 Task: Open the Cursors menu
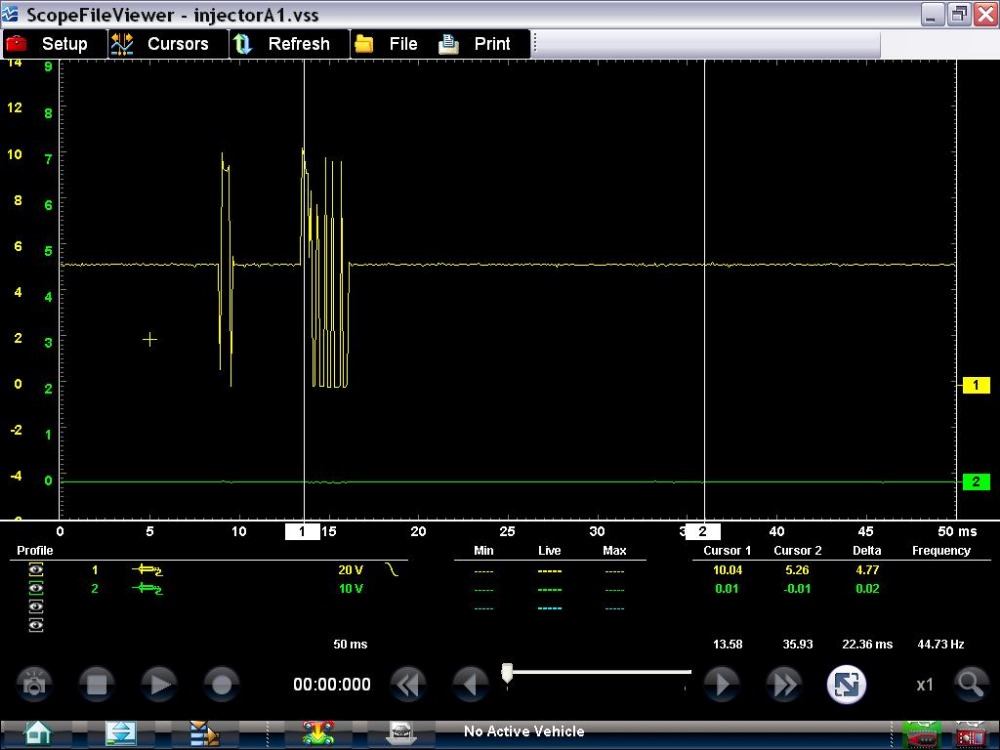coord(160,44)
